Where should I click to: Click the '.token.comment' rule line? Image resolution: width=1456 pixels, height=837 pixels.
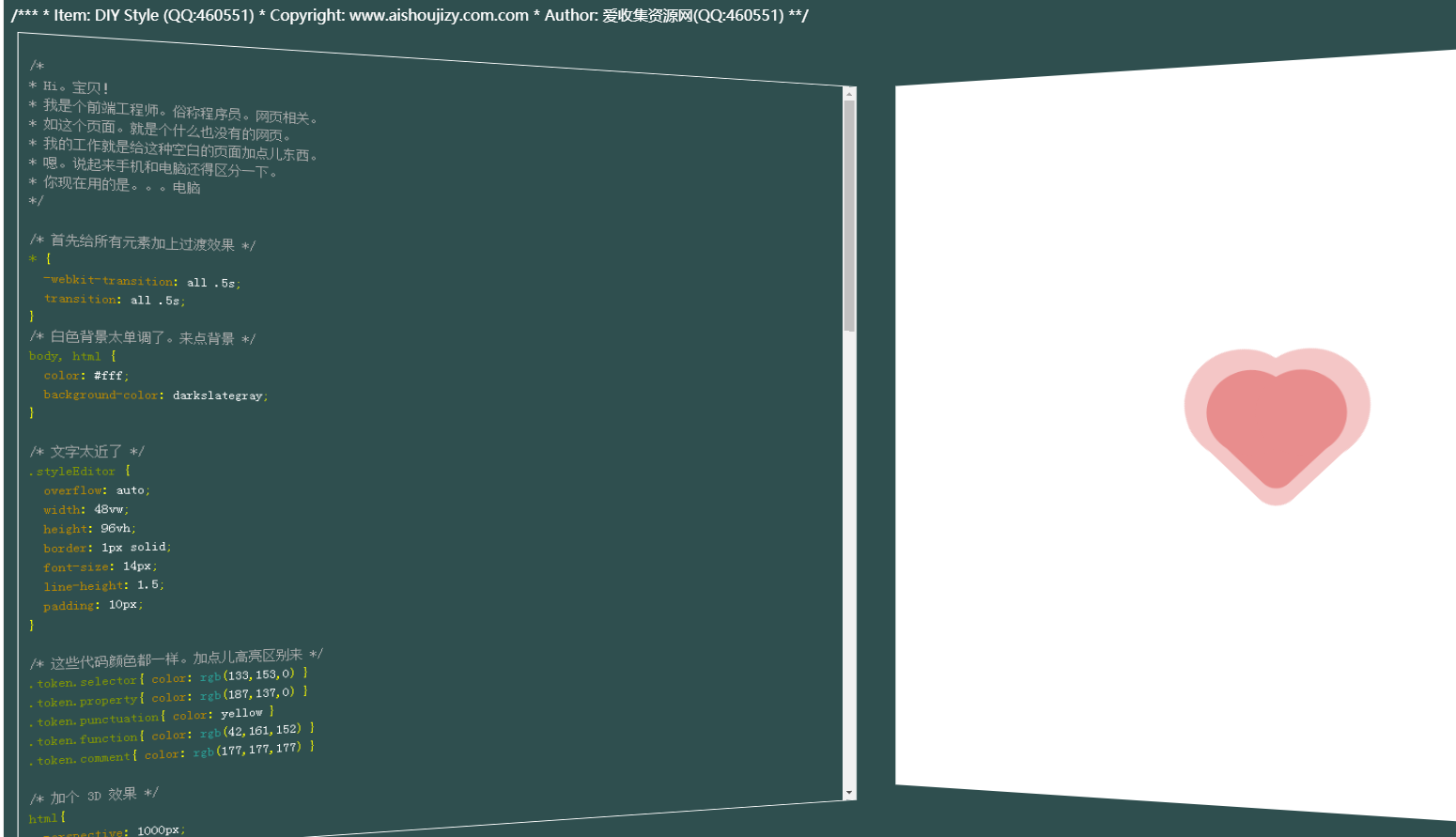click(172, 753)
